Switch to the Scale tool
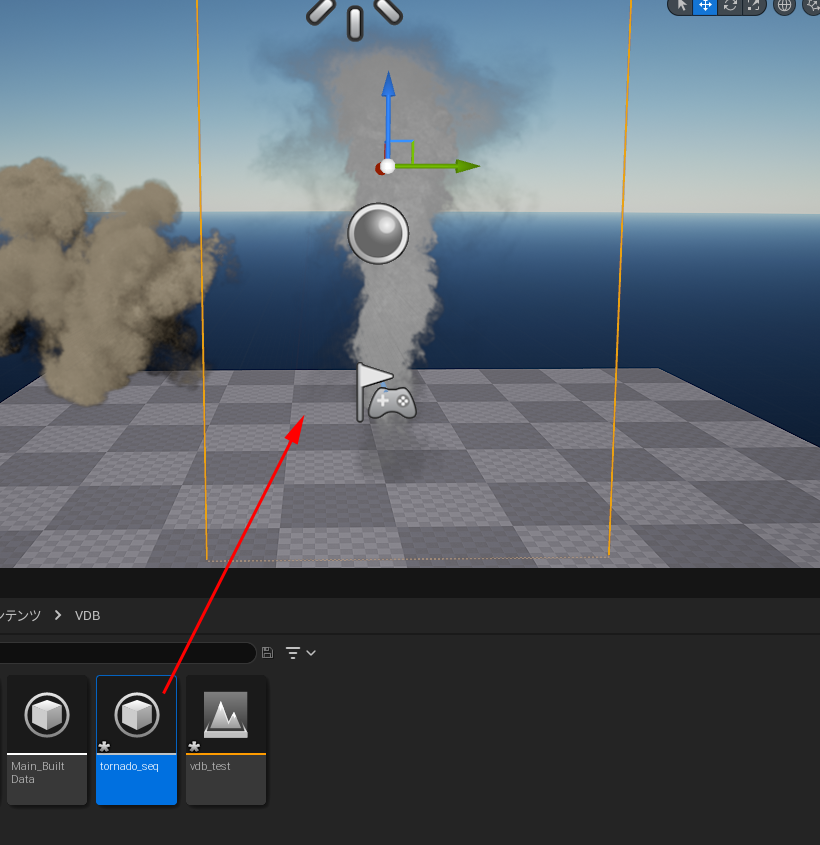 tap(753, 6)
